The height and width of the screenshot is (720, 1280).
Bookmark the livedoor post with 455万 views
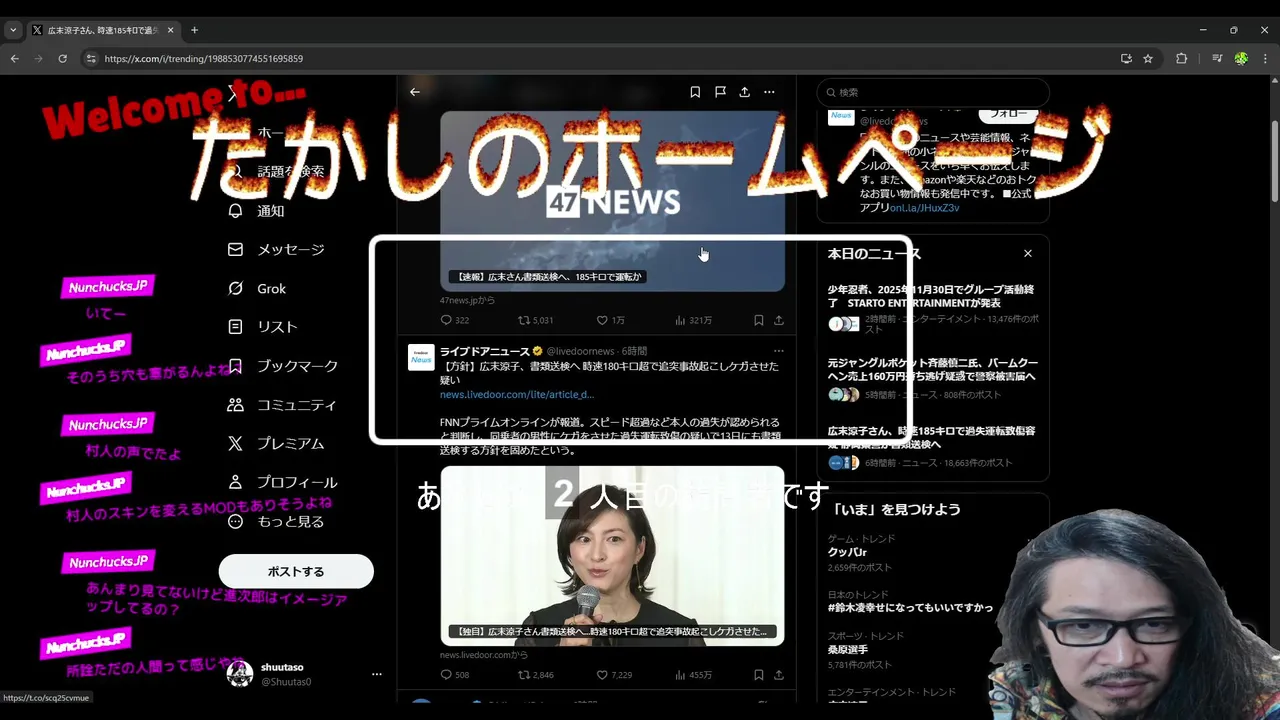(759, 675)
